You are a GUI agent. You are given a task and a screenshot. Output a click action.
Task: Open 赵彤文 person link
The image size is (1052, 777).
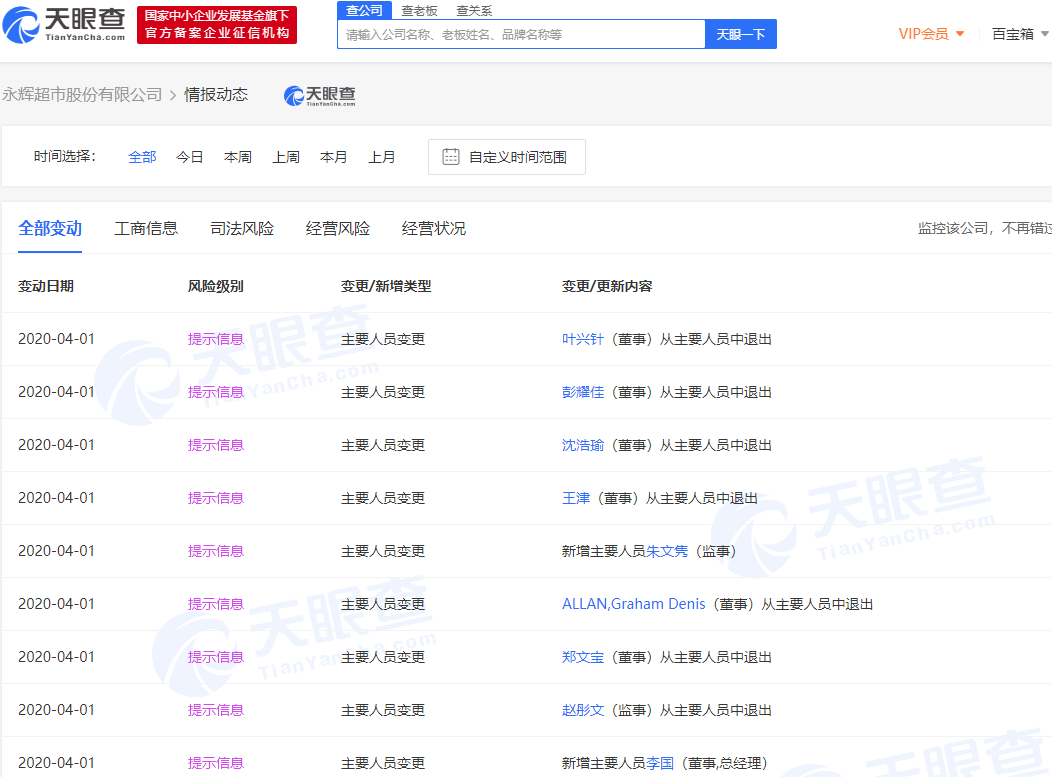point(582,710)
